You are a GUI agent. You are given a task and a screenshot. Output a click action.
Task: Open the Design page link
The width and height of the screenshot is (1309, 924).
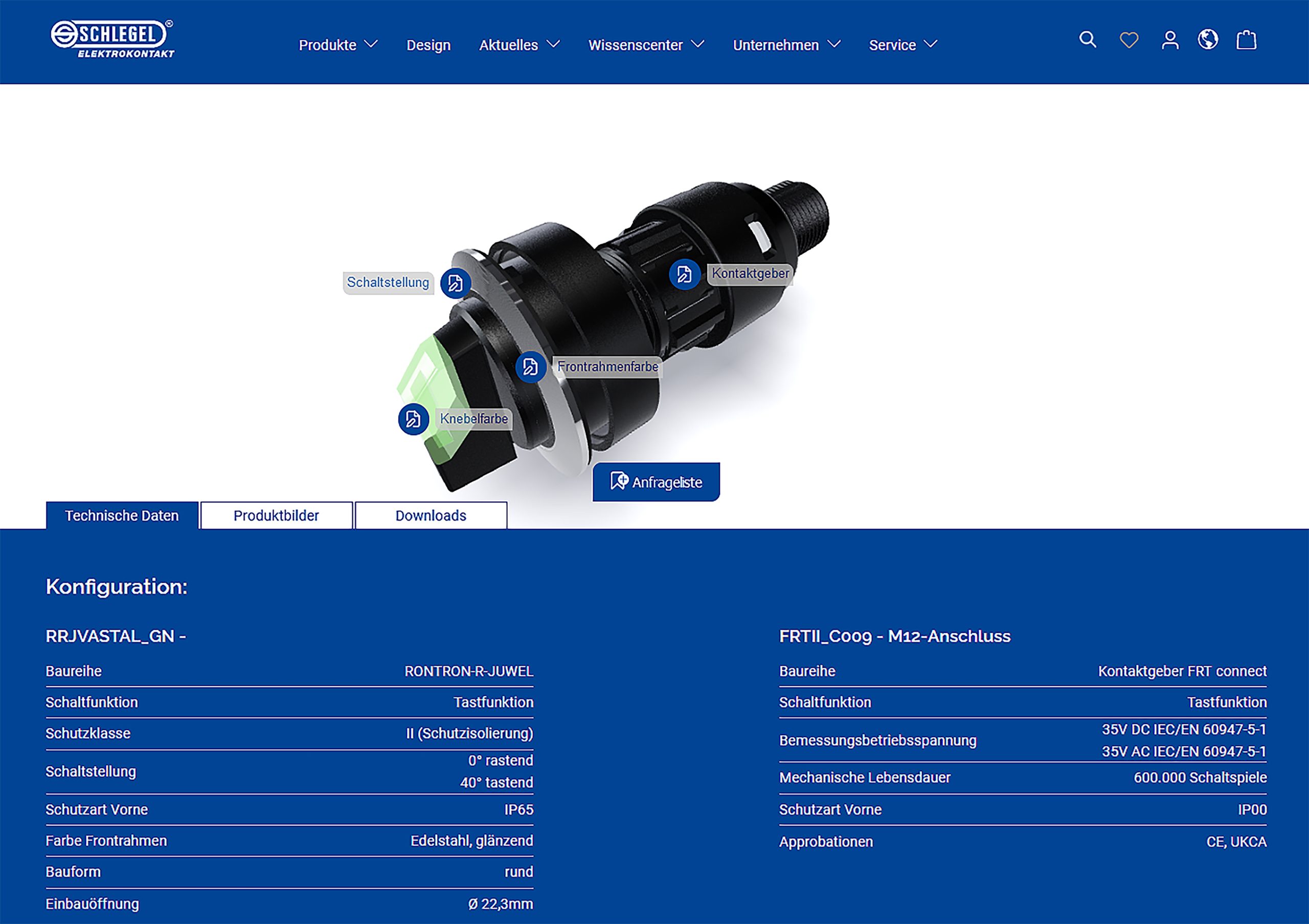pos(428,44)
